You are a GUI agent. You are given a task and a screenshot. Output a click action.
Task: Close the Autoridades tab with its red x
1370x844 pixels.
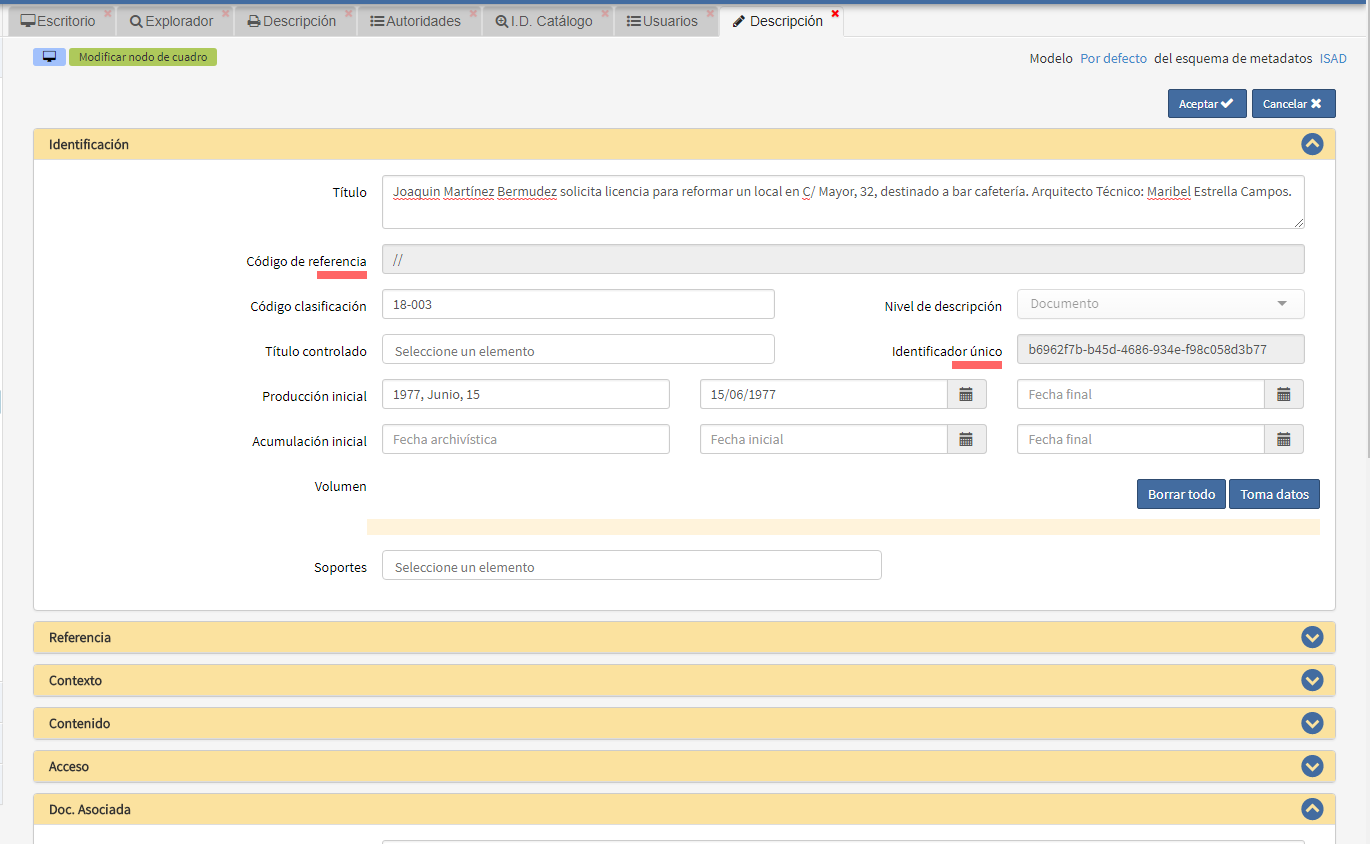point(474,13)
